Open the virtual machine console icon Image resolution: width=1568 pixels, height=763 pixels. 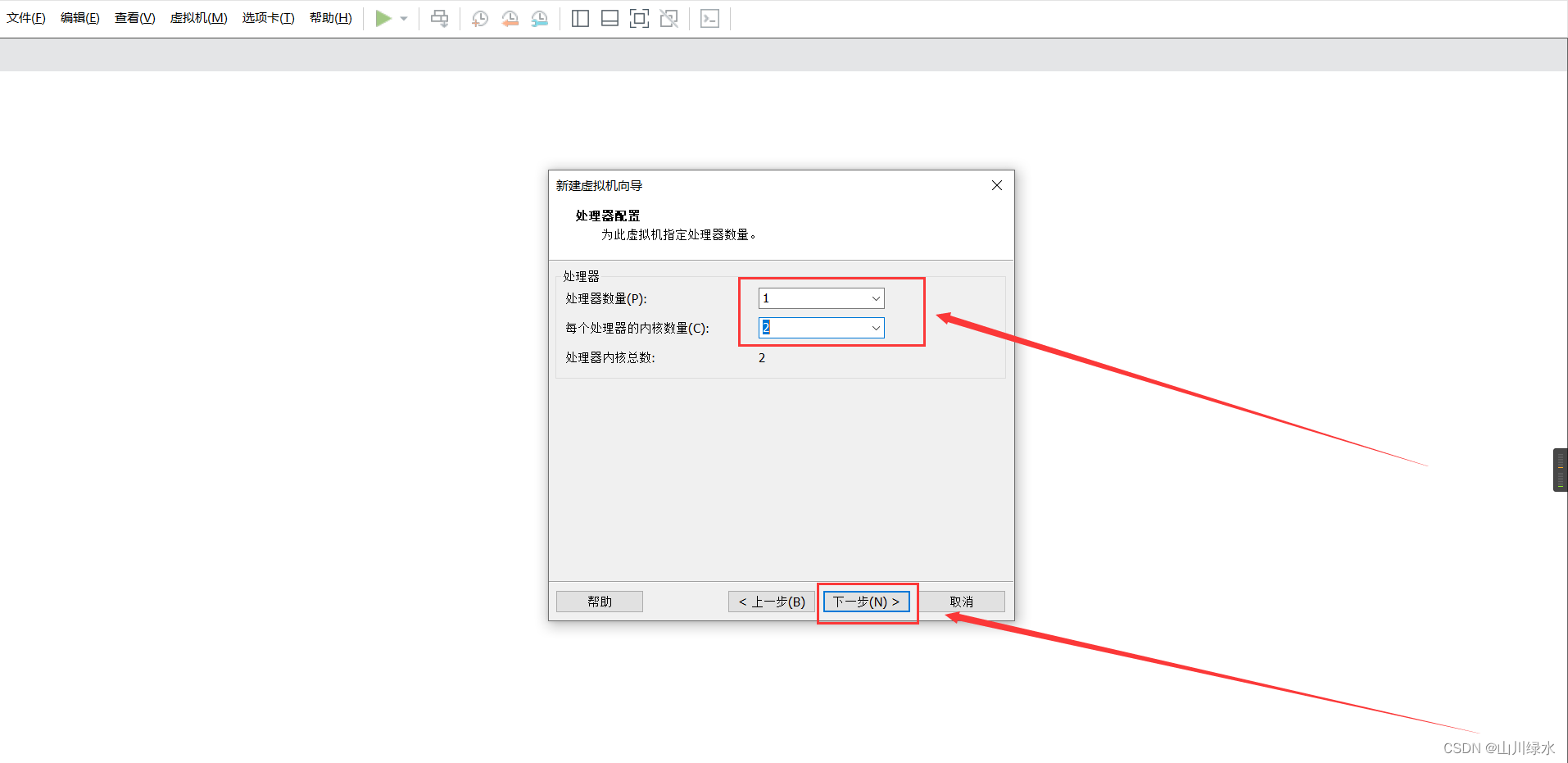point(709,18)
